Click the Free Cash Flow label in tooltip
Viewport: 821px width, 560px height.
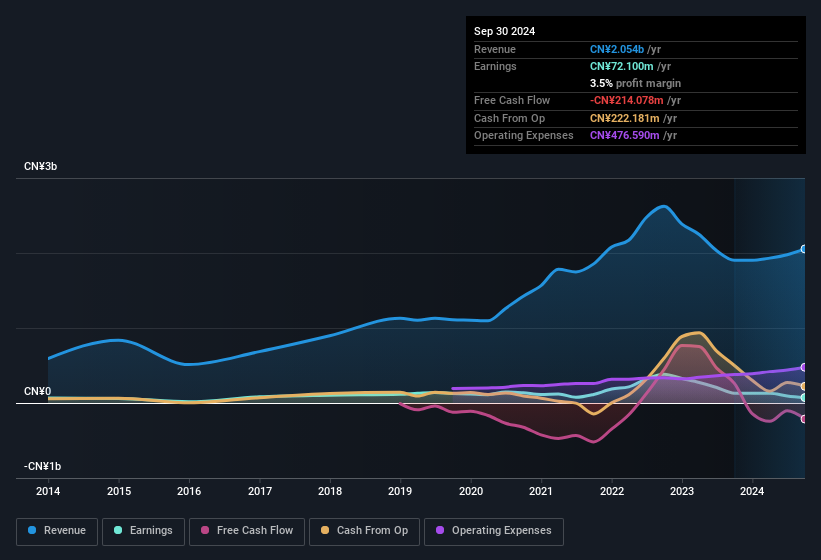(x=512, y=100)
